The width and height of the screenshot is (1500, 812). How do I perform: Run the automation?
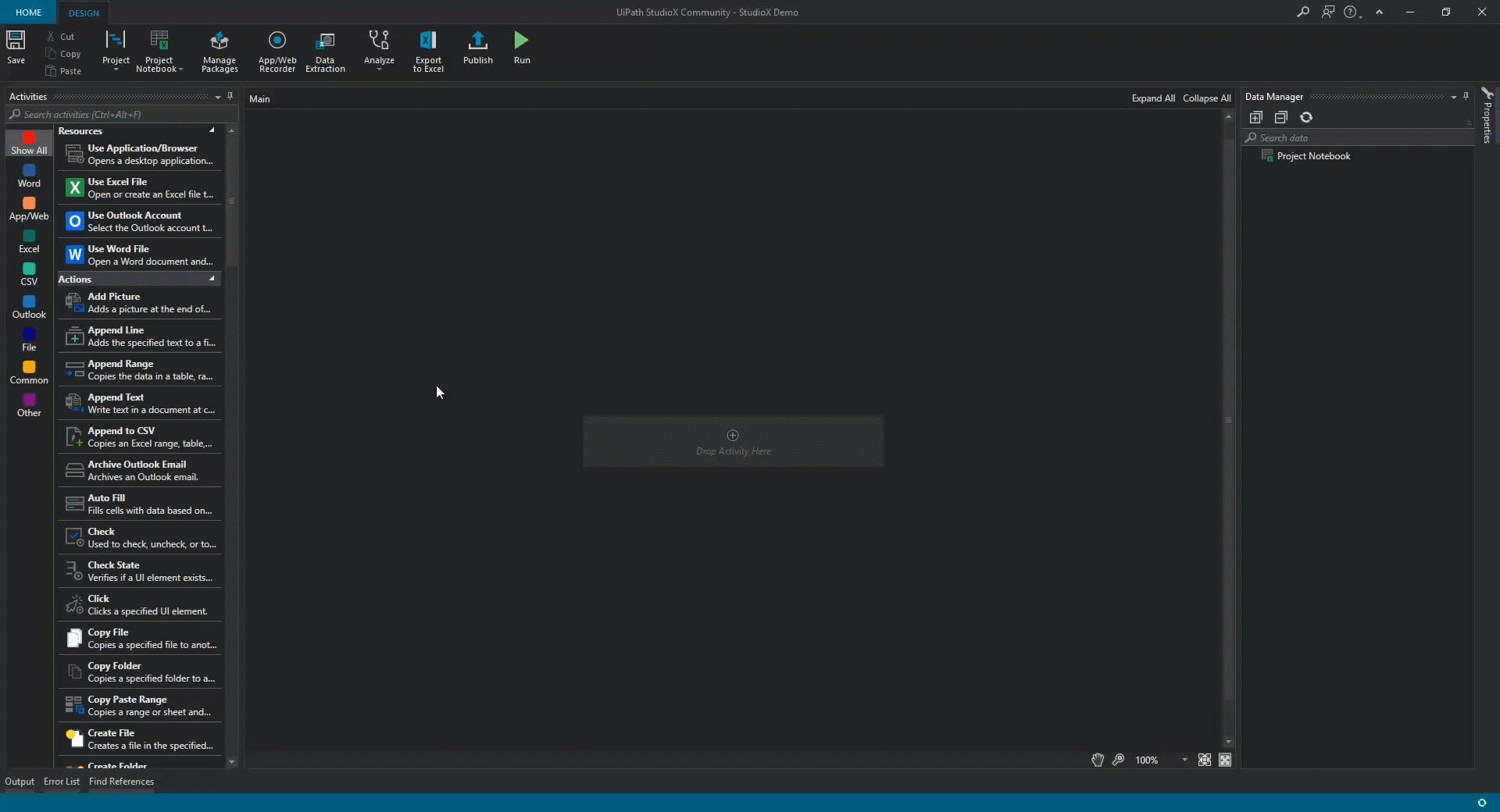coord(522,47)
